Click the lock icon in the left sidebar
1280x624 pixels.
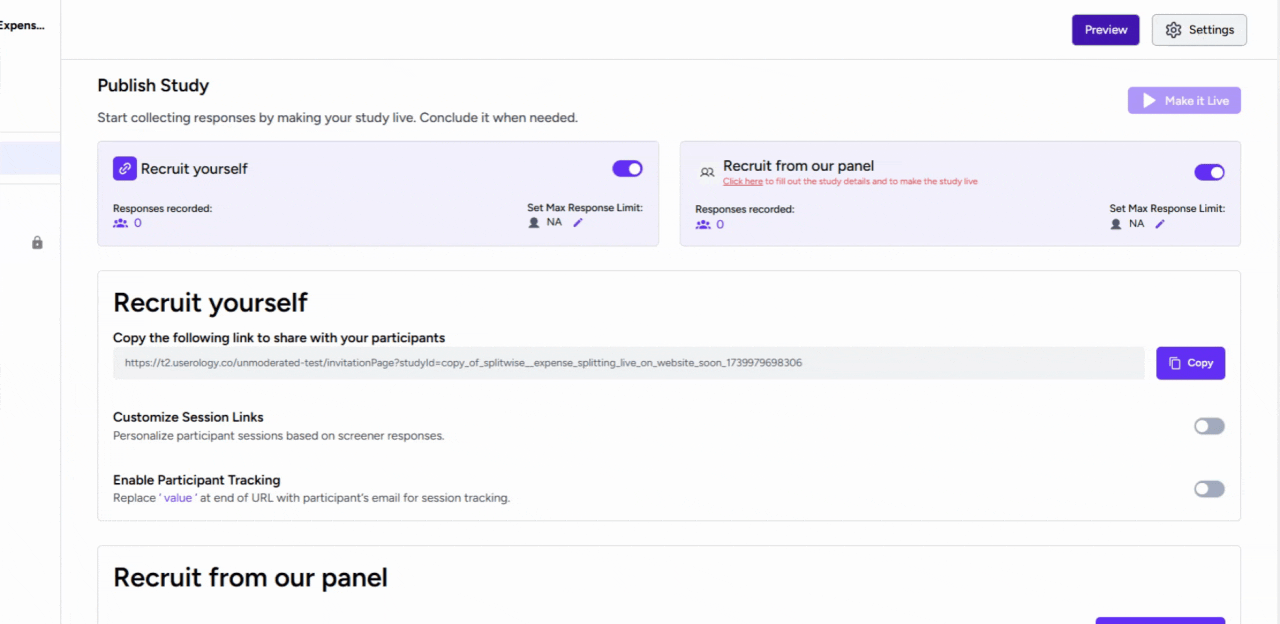coord(37,242)
